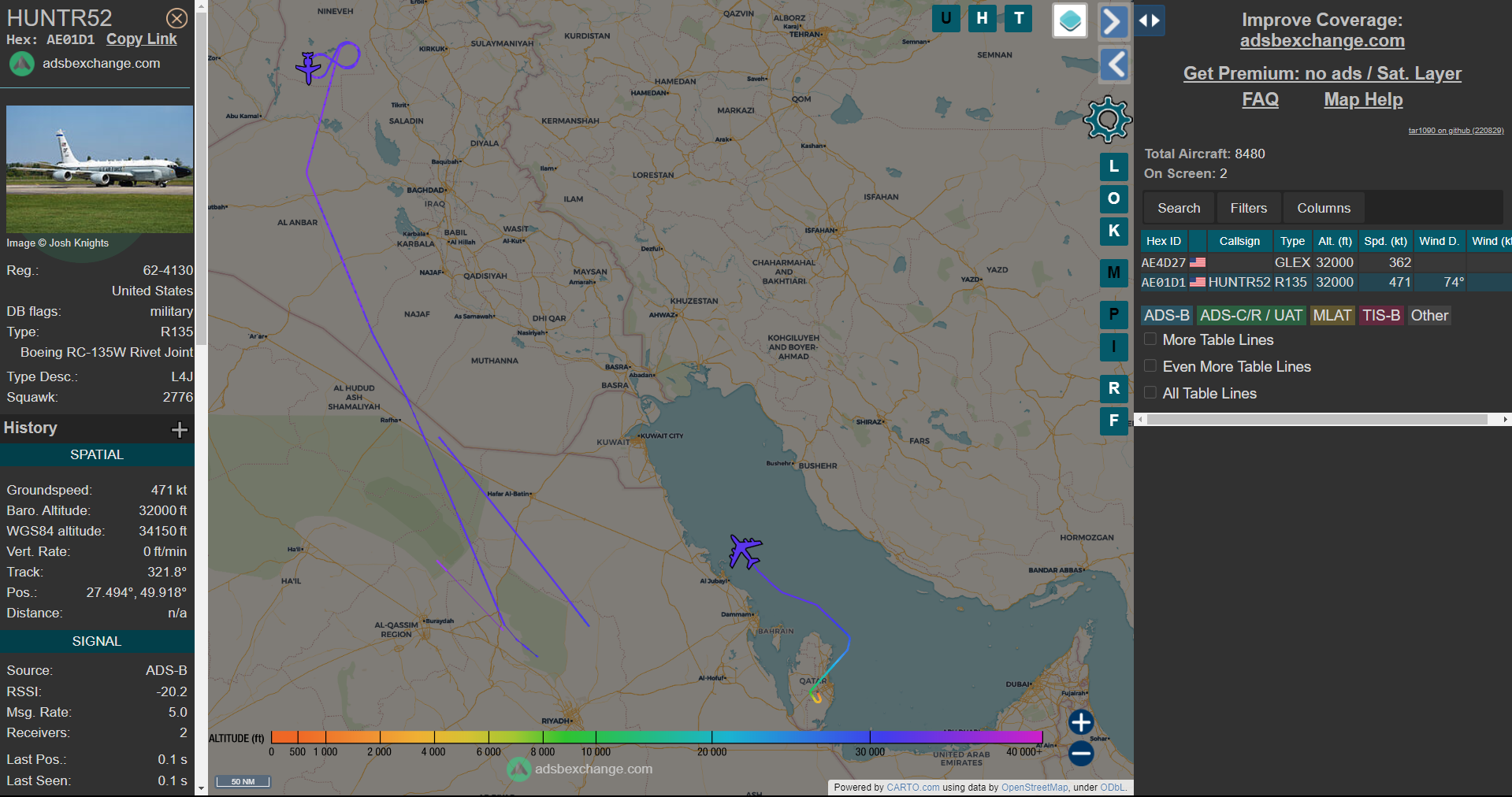Screen dimensions: 1512x797
Task: Enable All Table Lines checkbox
Action: (x=1150, y=393)
